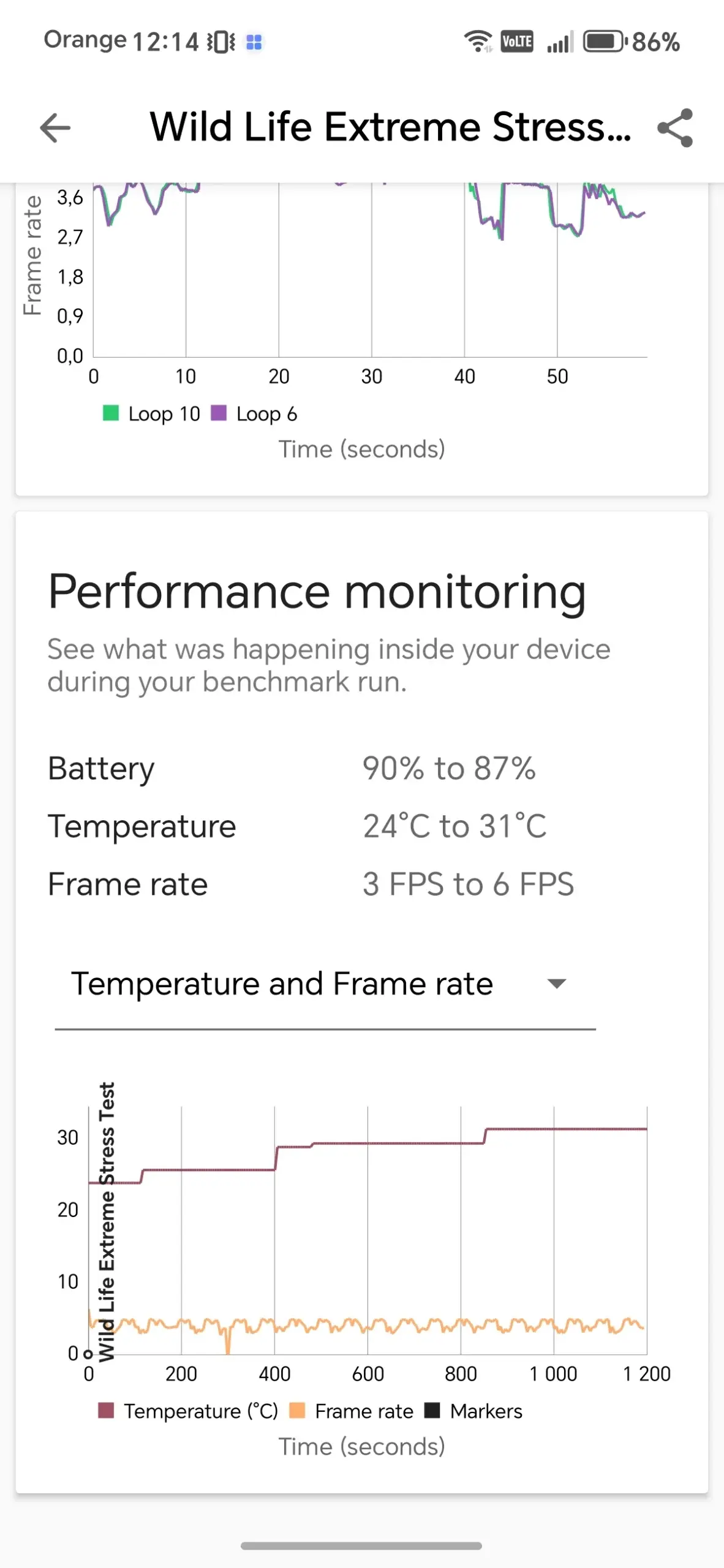Toggle the Temperature (°C) legend entry
The height and width of the screenshot is (1568, 724).
point(189,1411)
